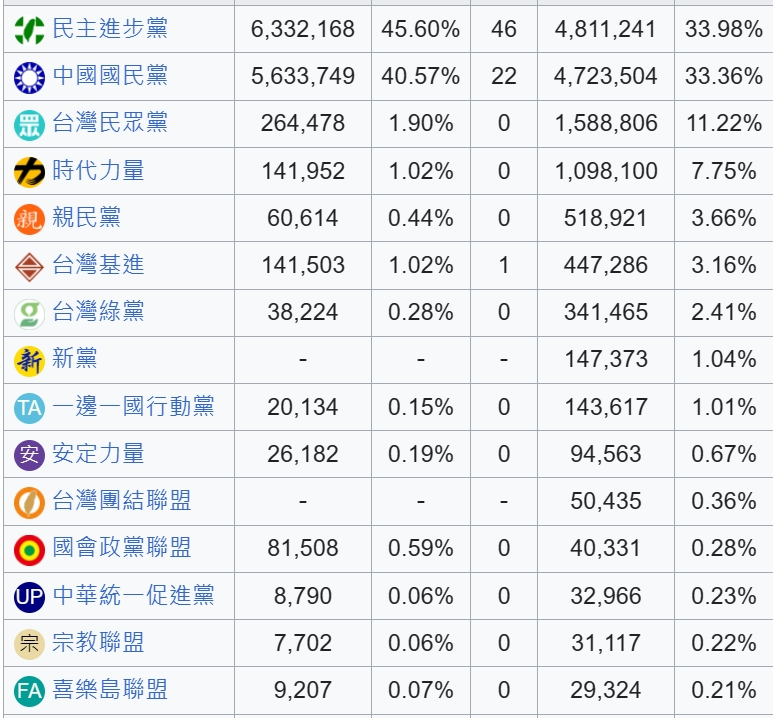Select the cell showing 518,921
The height and width of the screenshot is (718, 773).
(605, 218)
